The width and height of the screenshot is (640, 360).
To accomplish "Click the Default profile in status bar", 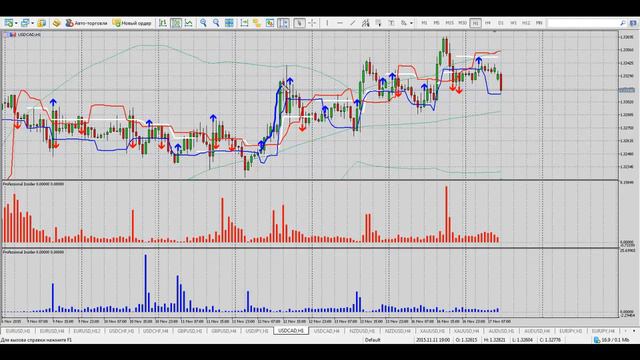I will pos(372,340).
